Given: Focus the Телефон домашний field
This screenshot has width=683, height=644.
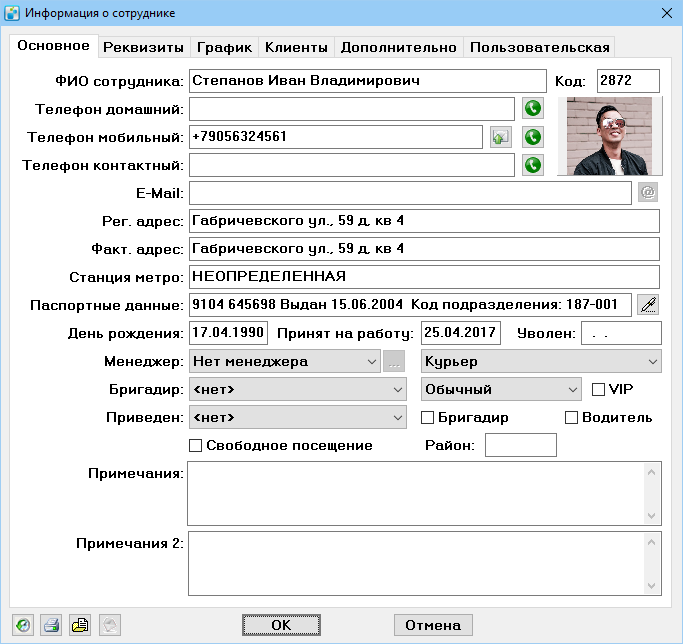Looking at the screenshot, I should pyautogui.click(x=352, y=109).
